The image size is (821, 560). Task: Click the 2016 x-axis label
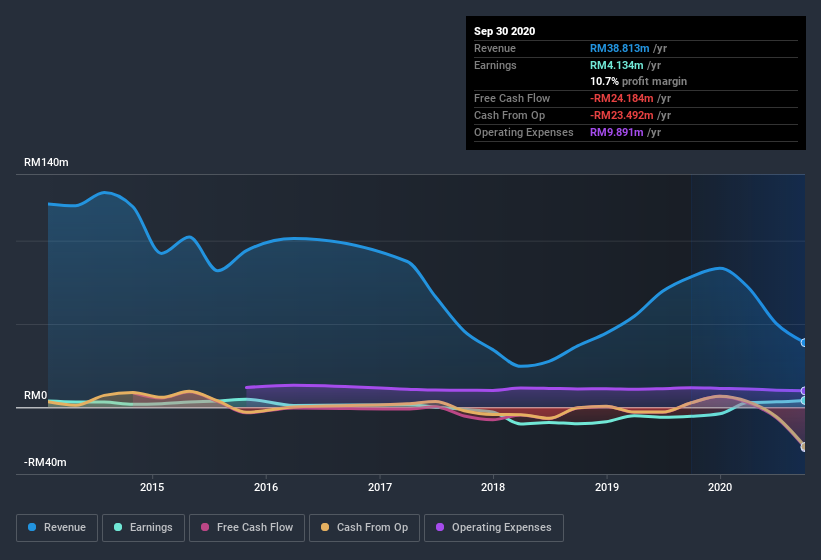point(266,487)
